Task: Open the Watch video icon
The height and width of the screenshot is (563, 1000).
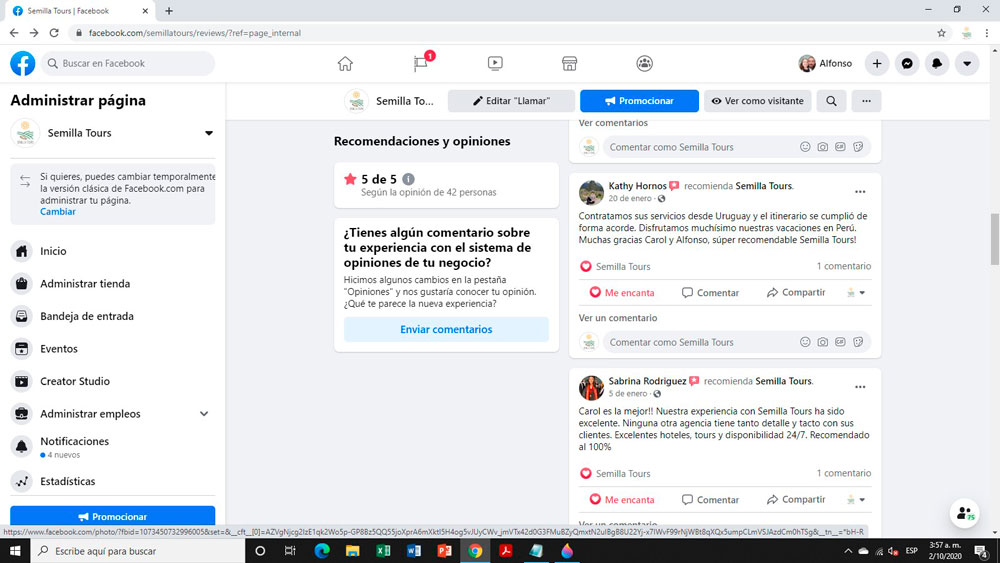Action: point(495,63)
